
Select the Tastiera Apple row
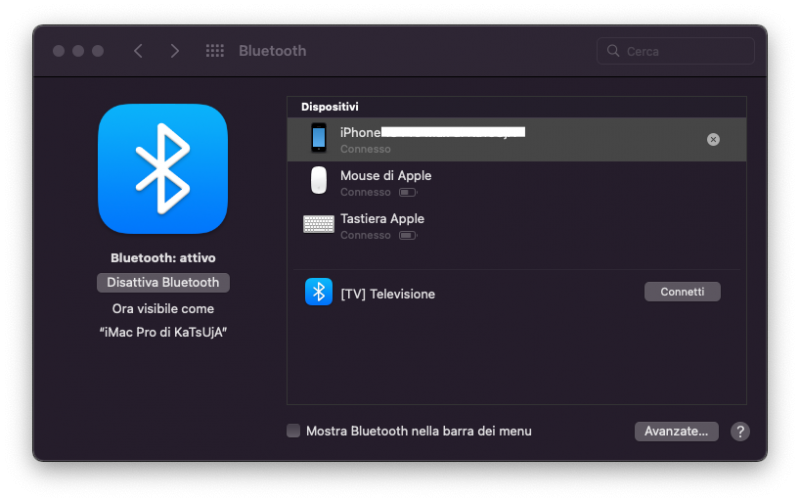tap(516, 225)
